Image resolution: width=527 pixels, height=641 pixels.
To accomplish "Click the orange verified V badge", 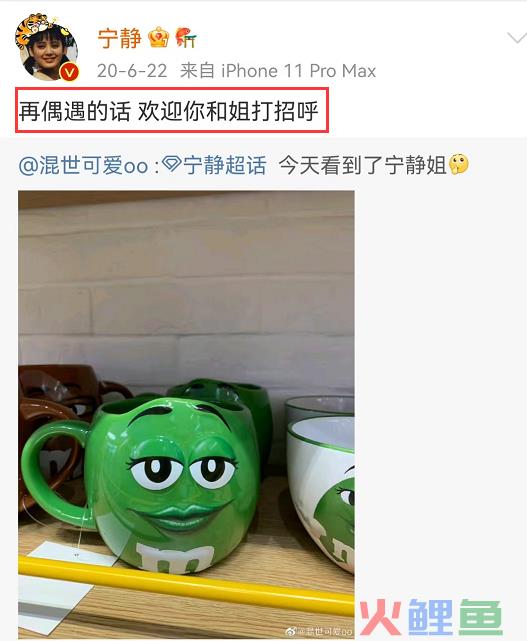I will 69,72.
